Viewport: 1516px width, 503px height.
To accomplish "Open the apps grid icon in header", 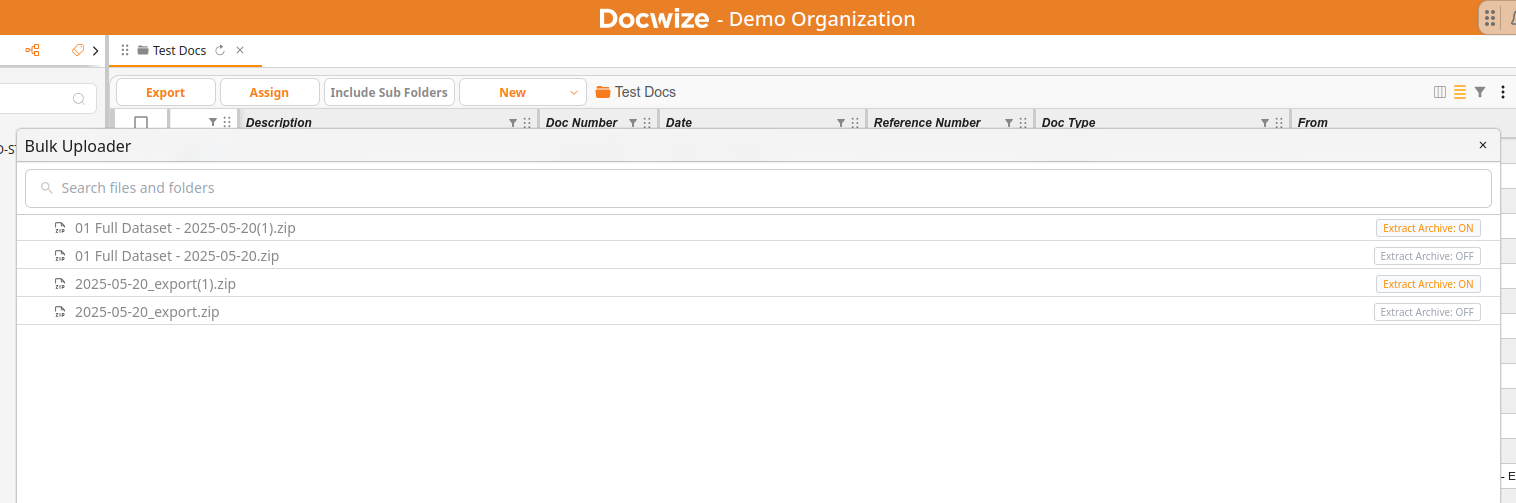I will [1490, 18].
